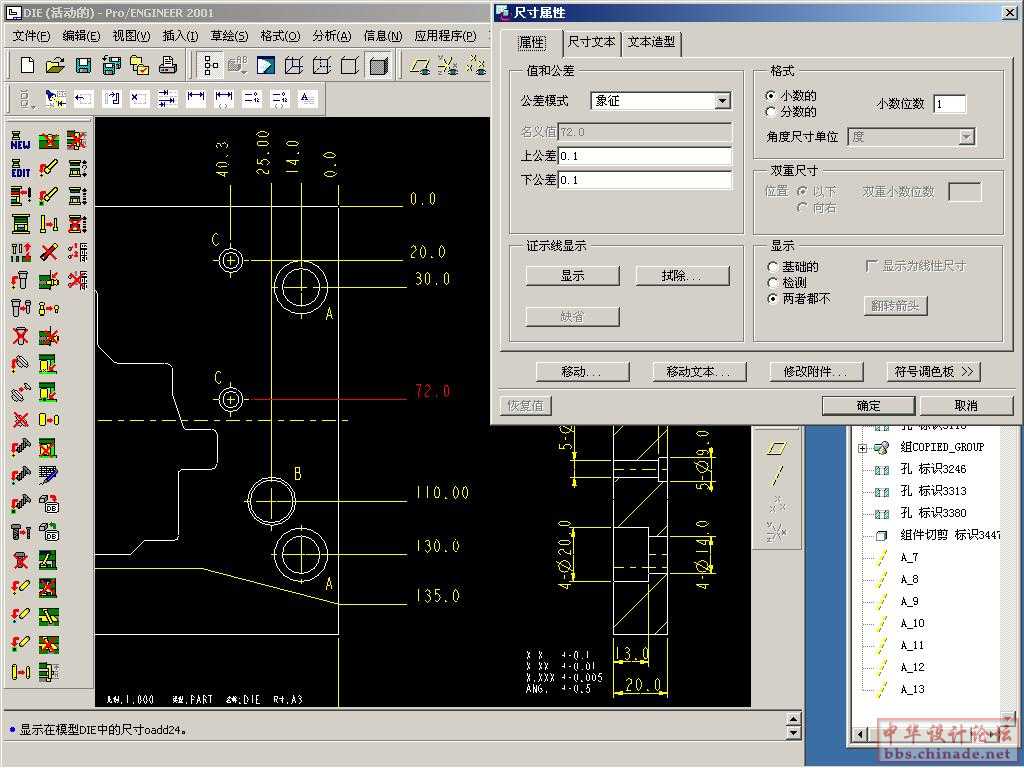Select the 分数的 fractional radio button
This screenshot has height=768, width=1024.
pos(771,112)
